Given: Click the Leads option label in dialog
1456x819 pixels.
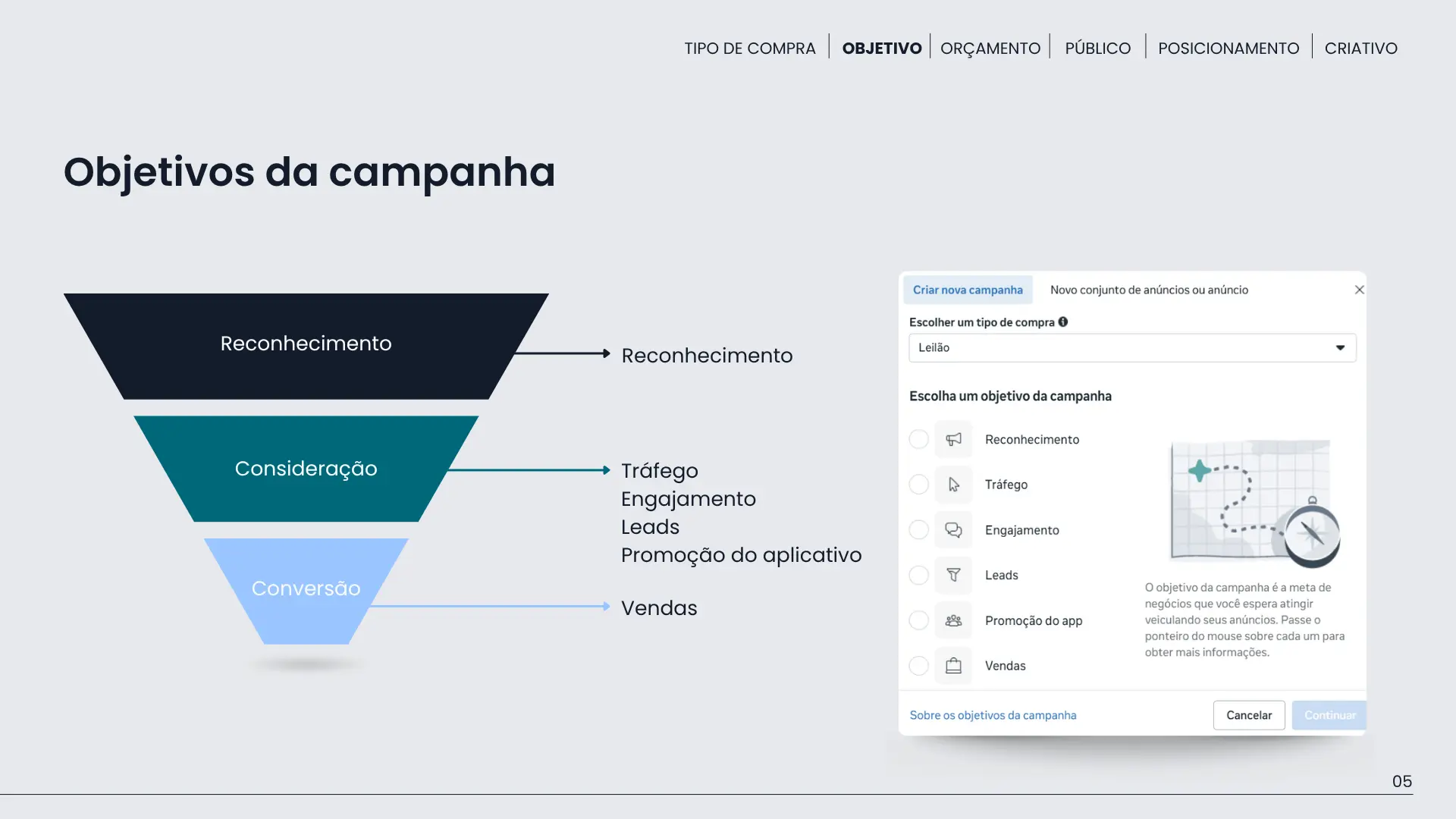Looking at the screenshot, I should 1001,576.
